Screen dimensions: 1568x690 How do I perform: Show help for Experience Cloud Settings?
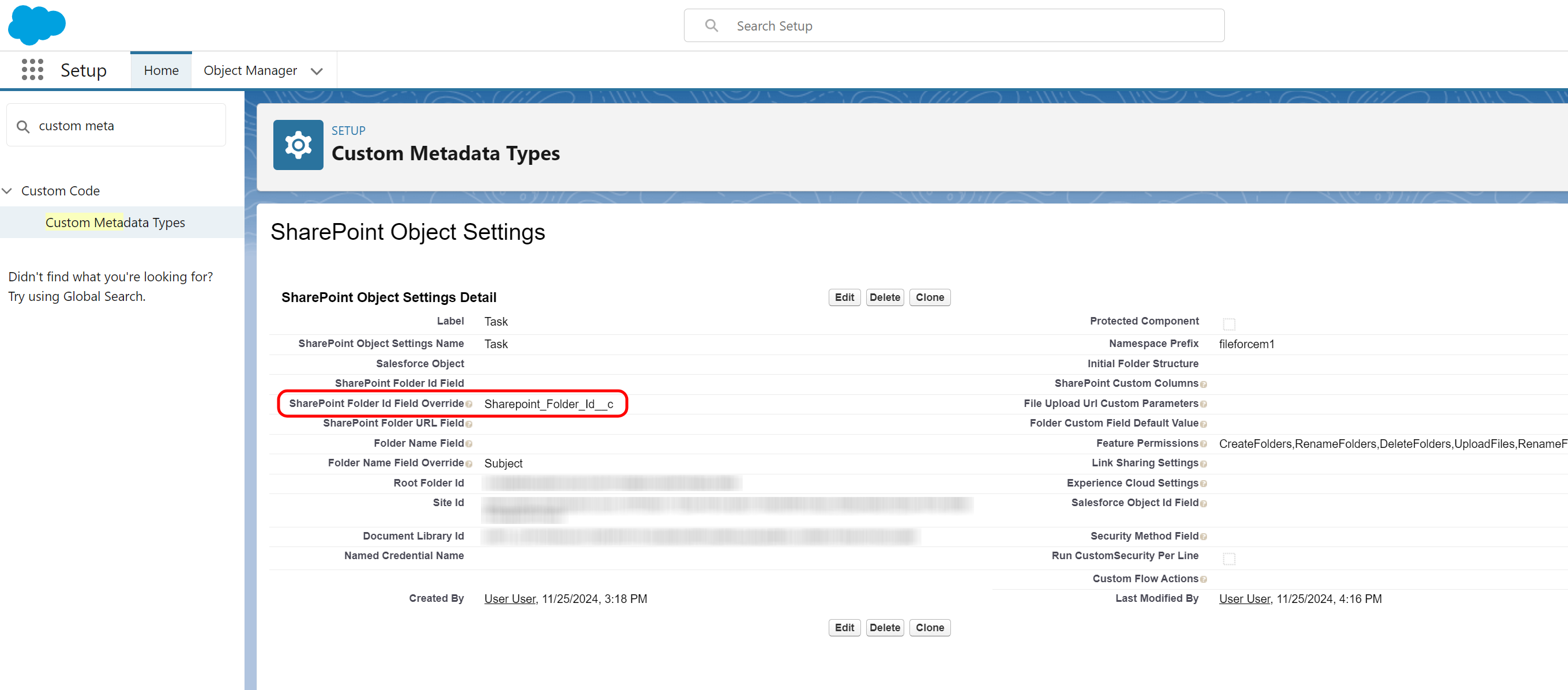pos(1204,484)
